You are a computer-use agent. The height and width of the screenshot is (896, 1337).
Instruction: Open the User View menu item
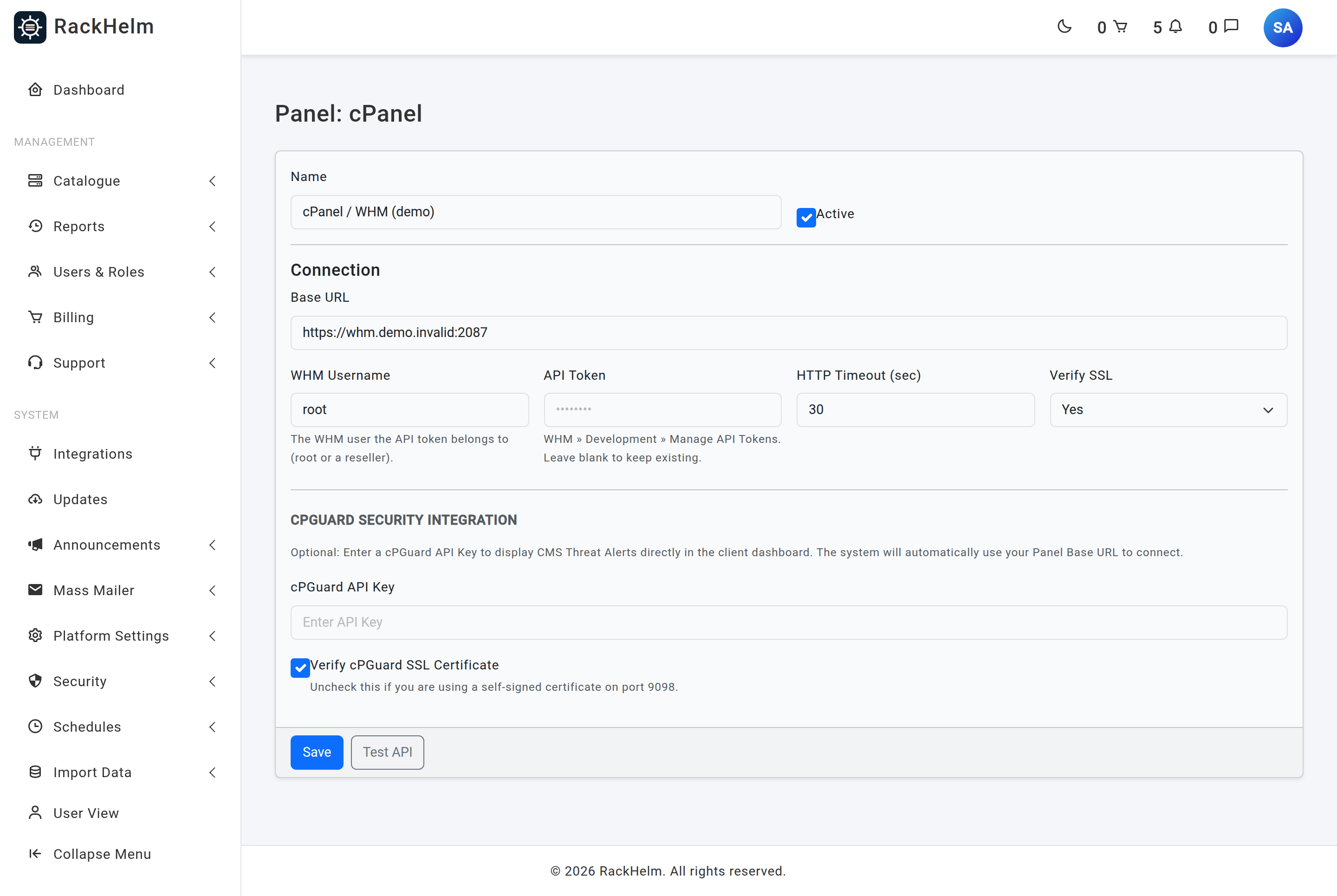click(x=120, y=812)
